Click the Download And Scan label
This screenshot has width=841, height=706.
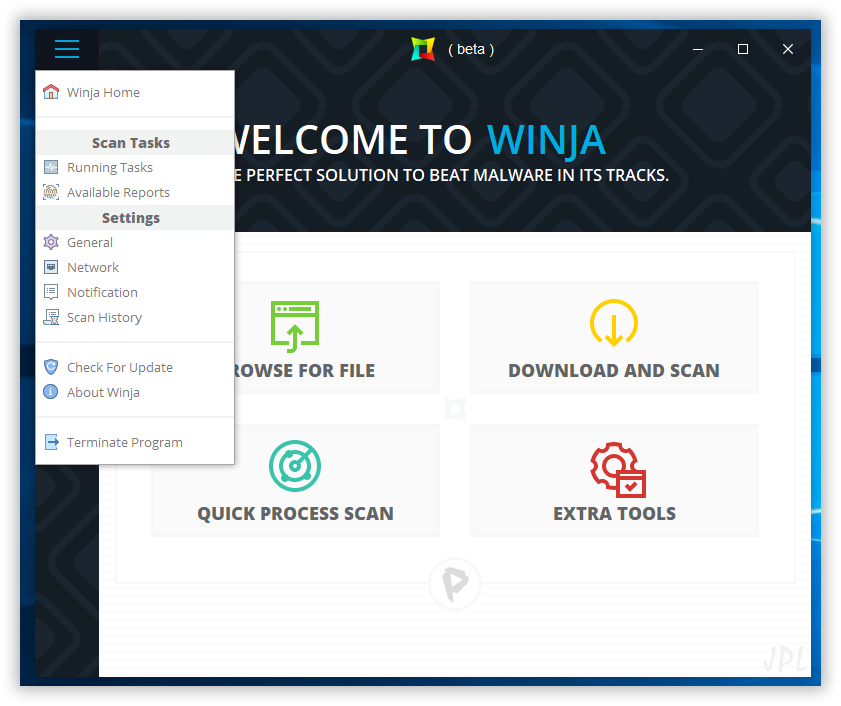tap(614, 371)
